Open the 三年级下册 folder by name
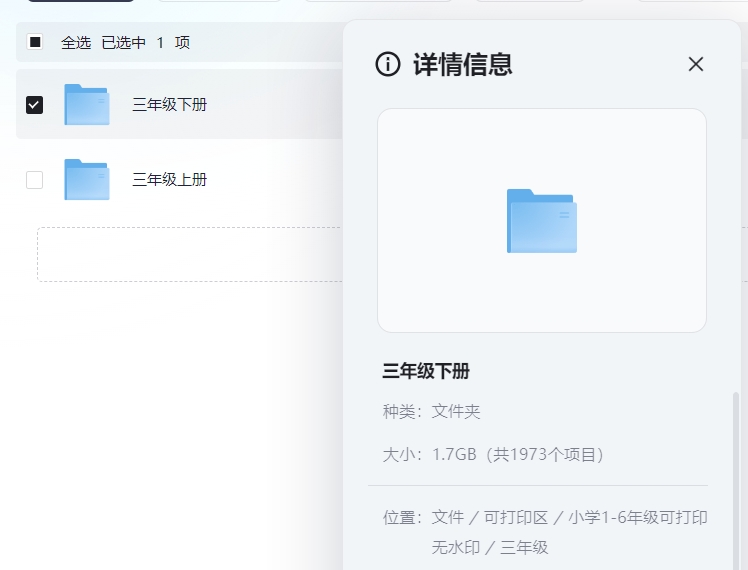The width and height of the screenshot is (748, 570). pyautogui.click(x=169, y=105)
